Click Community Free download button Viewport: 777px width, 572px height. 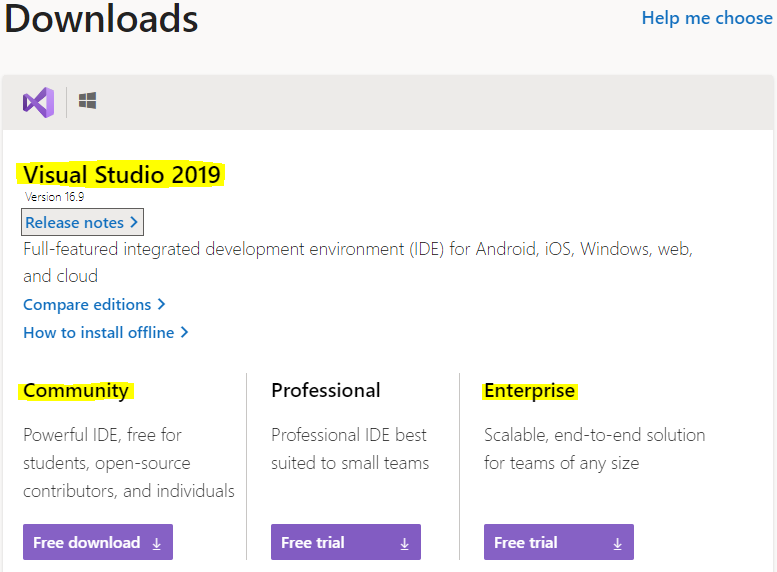click(x=98, y=542)
